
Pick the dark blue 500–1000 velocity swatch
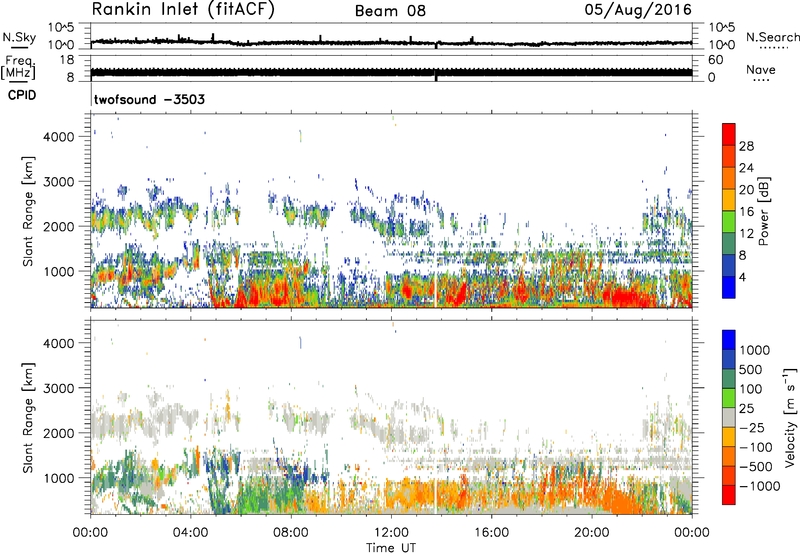[x=729, y=360]
